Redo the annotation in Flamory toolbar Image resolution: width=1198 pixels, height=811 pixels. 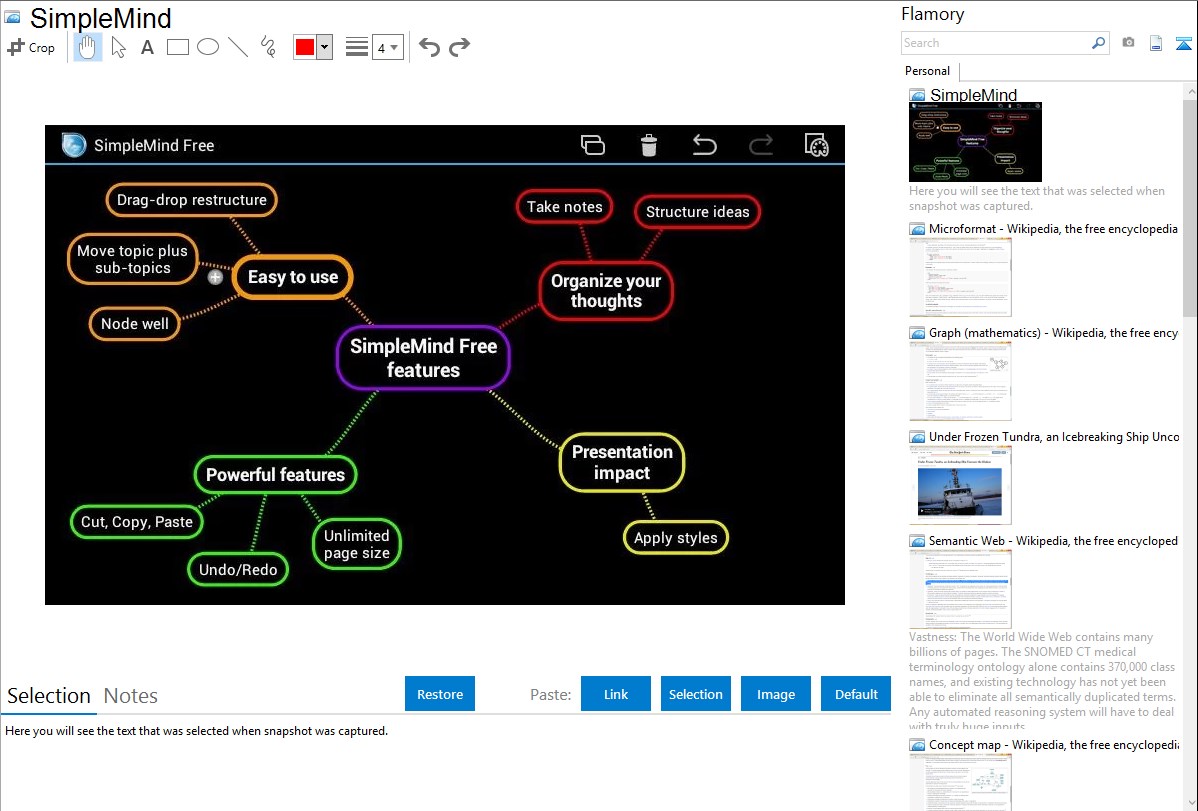pos(459,47)
